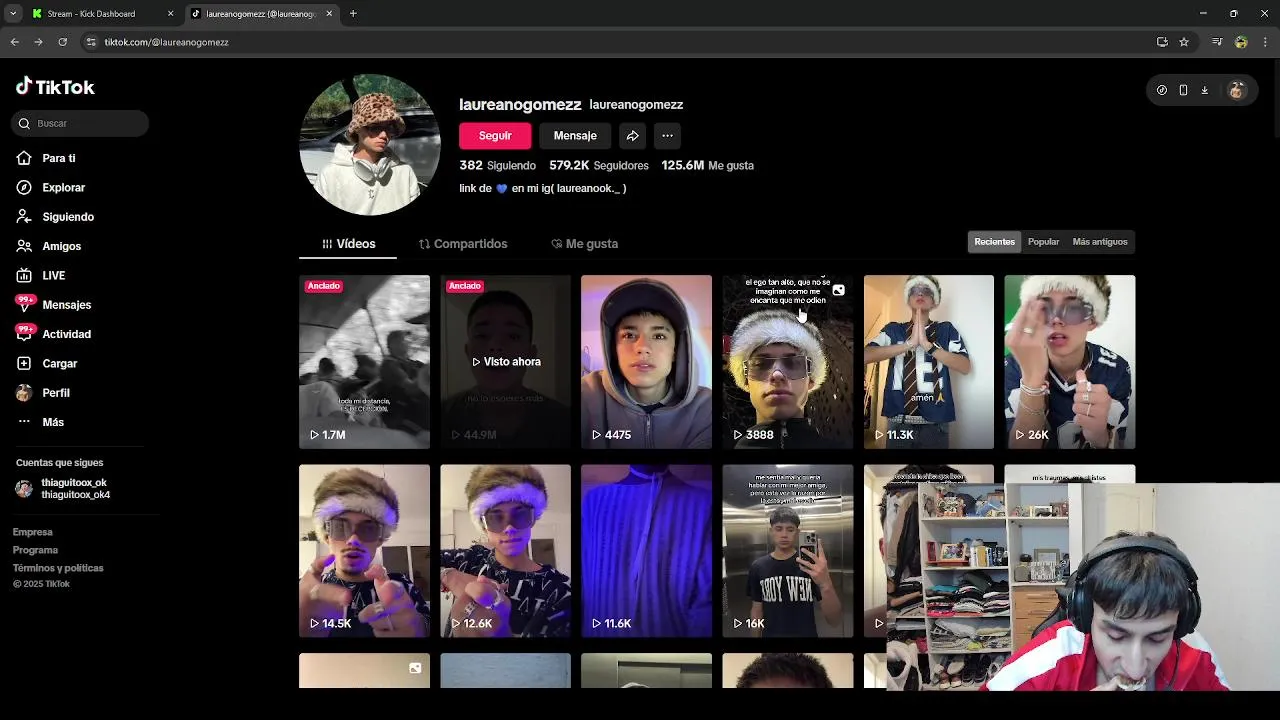
Task: Open the video with 14.5K views
Action: click(x=364, y=551)
